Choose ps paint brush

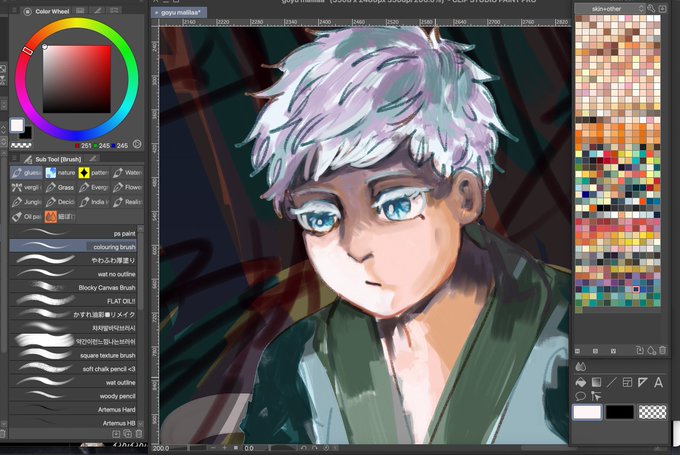(x=73, y=233)
